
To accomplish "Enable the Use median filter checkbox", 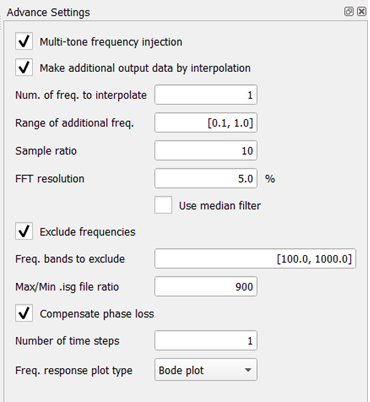I will point(163,205).
